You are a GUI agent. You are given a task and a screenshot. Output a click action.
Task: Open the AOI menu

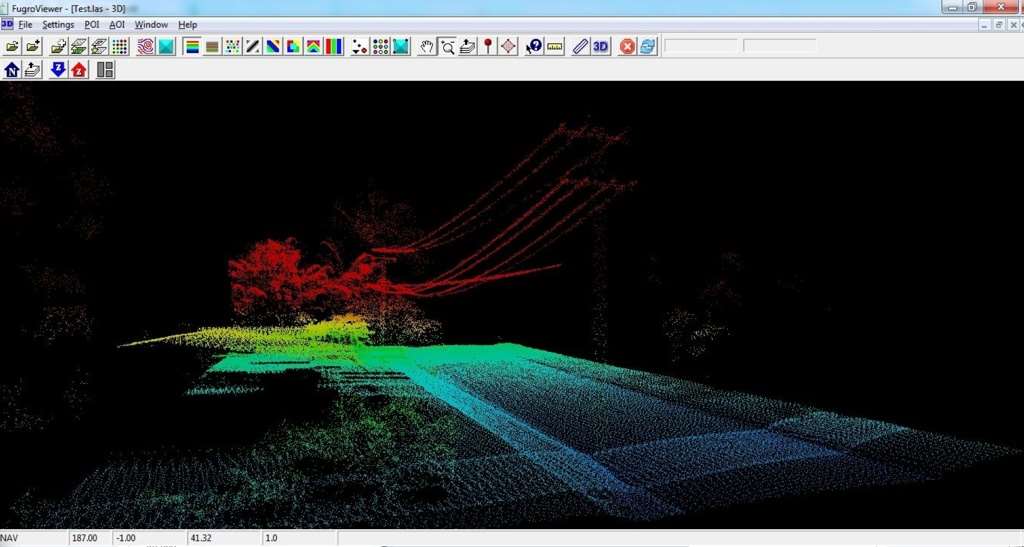point(117,24)
